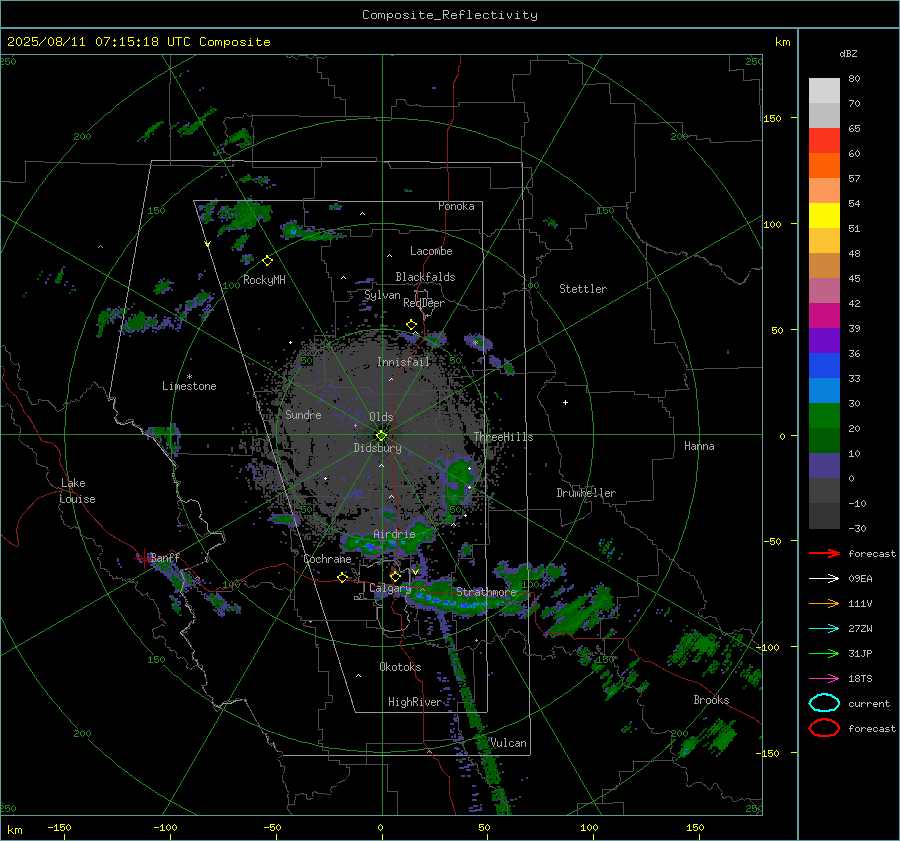900x841 pixels.
Task: Click the Stettler city label
Action: 583,289
